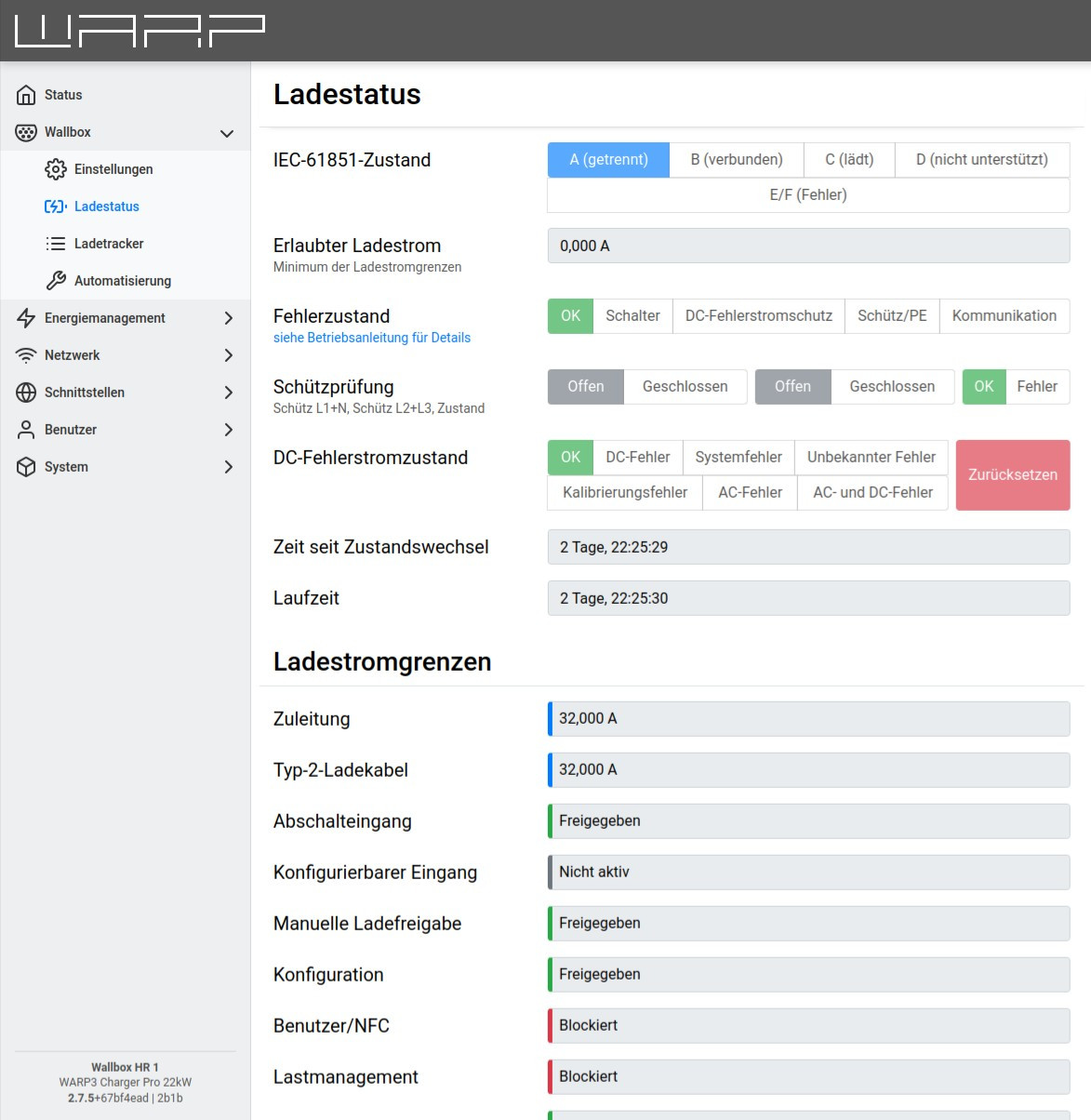Select the E/F (Fehler) state option
Screen dimensions: 1091x1120
(x=807, y=195)
